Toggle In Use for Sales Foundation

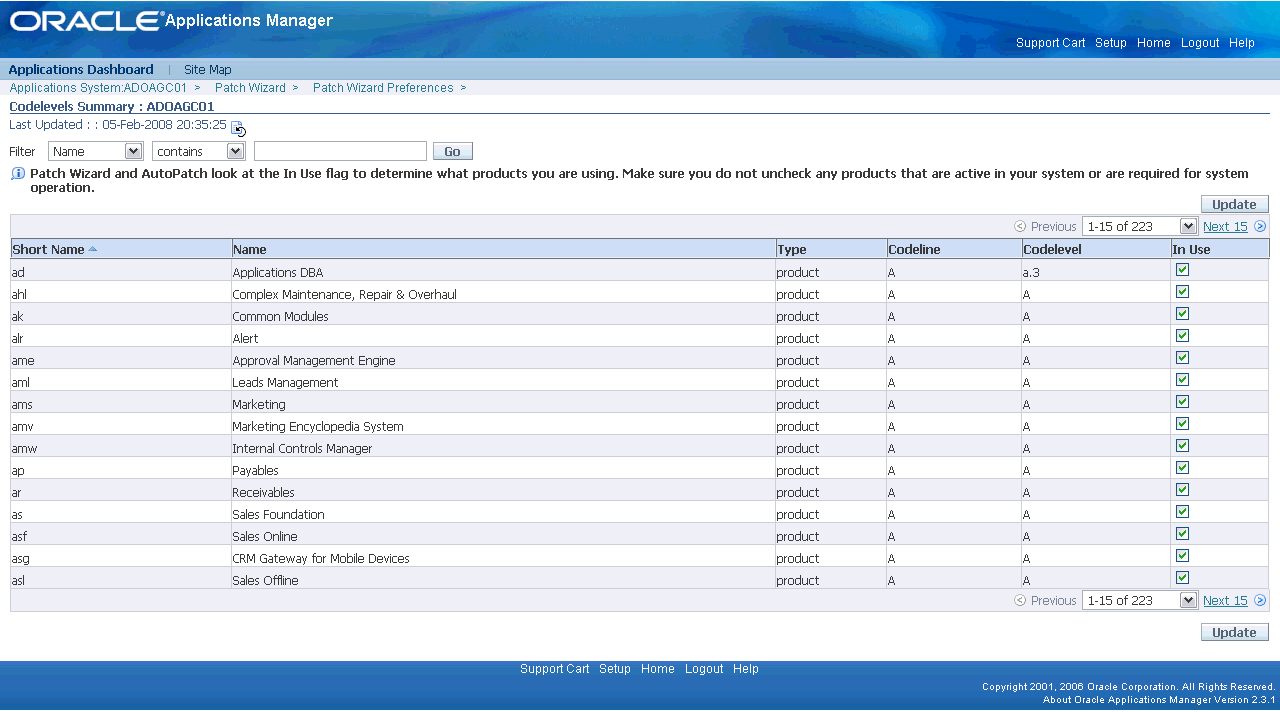pyautogui.click(x=1182, y=512)
